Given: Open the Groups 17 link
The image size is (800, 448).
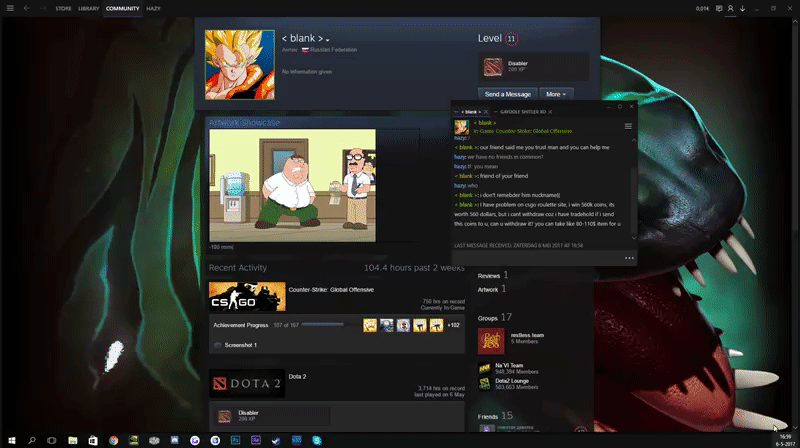Looking at the screenshot, I should pos(494,317).
